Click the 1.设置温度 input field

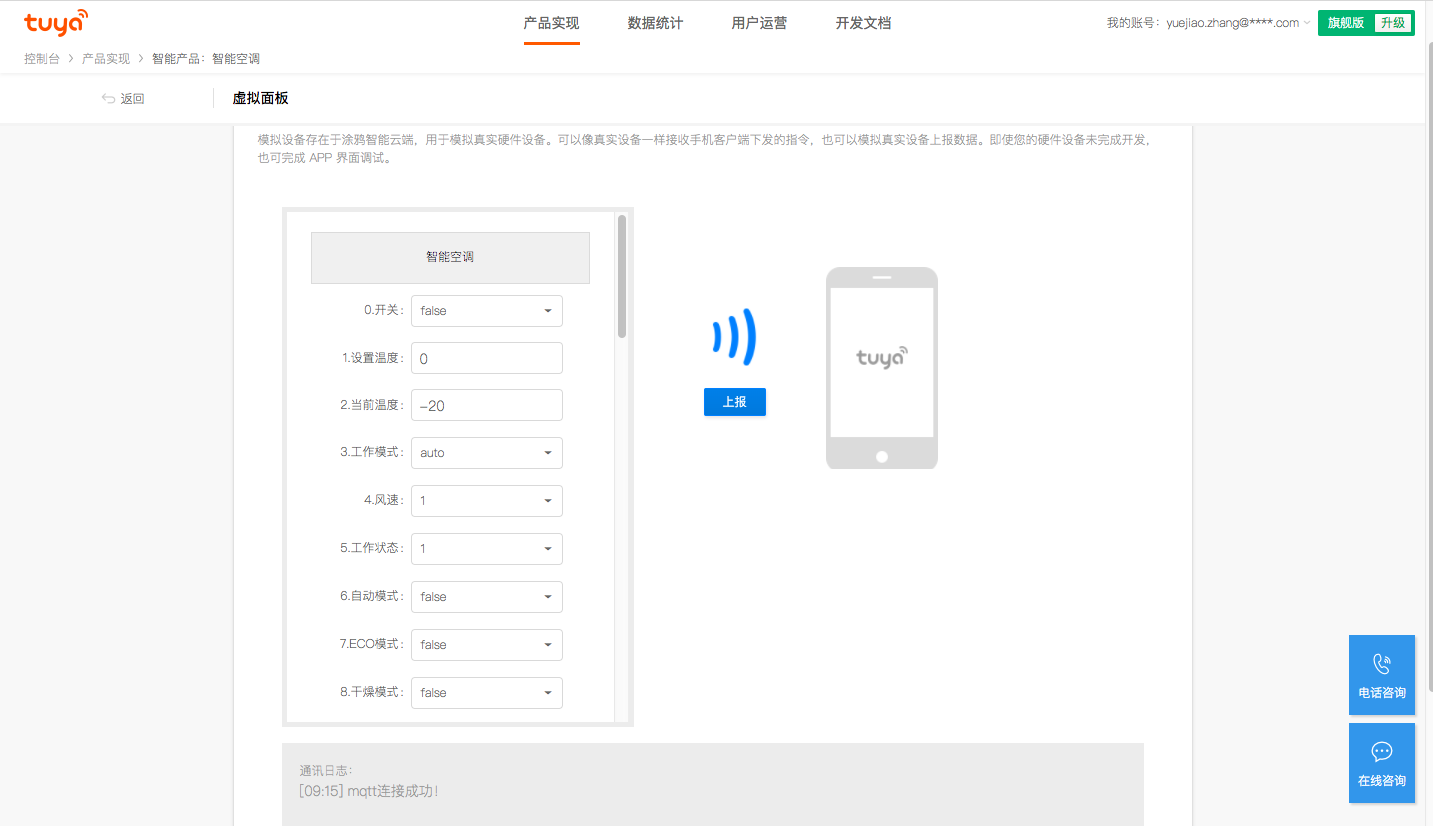487,358
